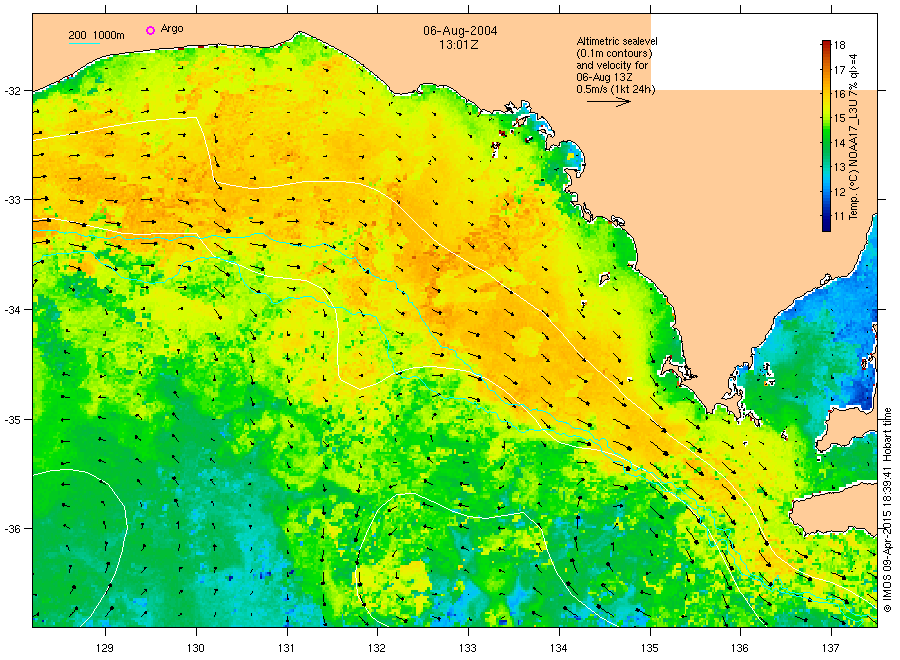900x660 pixels.
Task: Click the '13' label on the colorbar
Action: pos(839,168)
